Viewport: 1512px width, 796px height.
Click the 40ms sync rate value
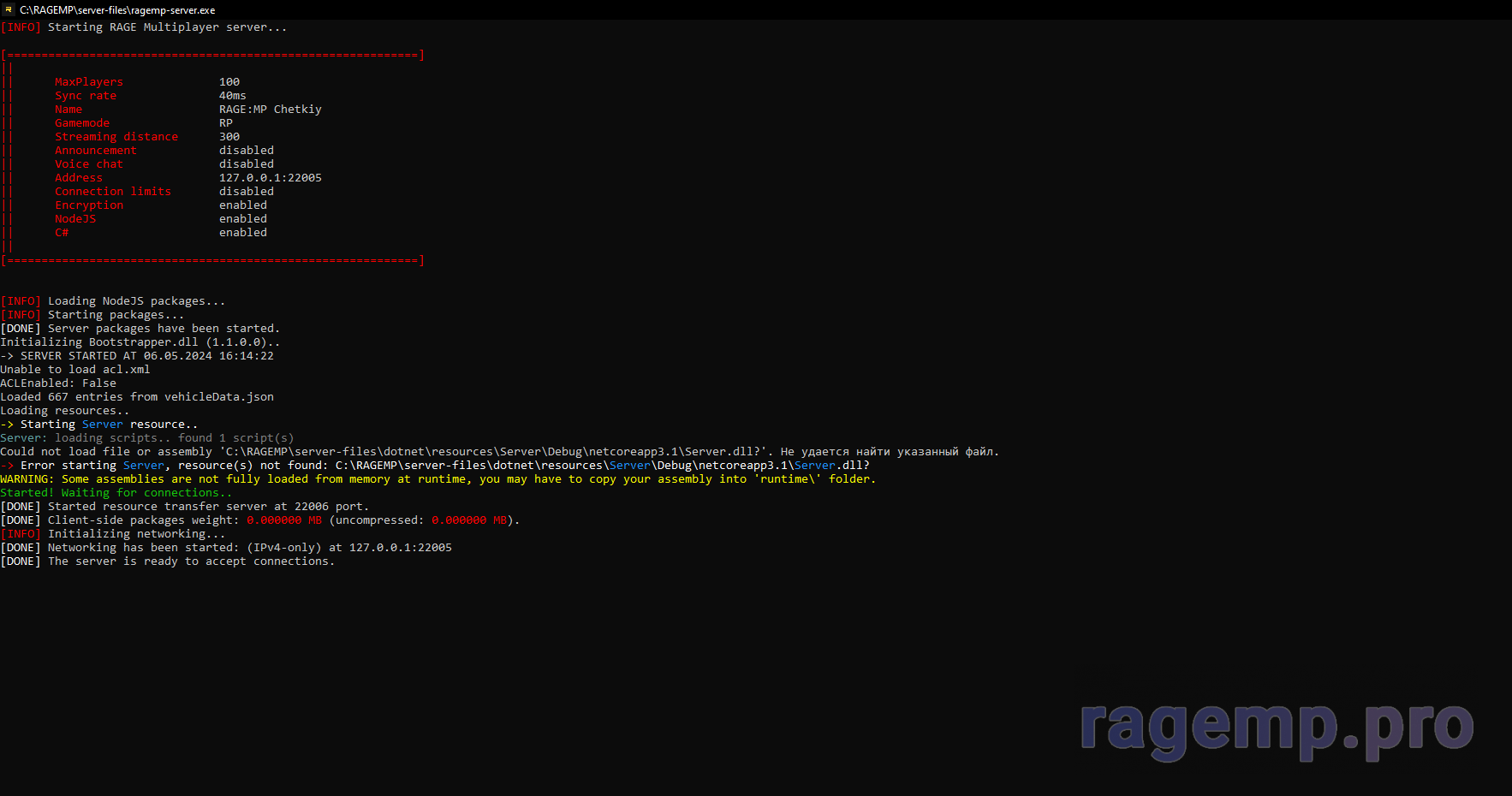pos(233,96)
